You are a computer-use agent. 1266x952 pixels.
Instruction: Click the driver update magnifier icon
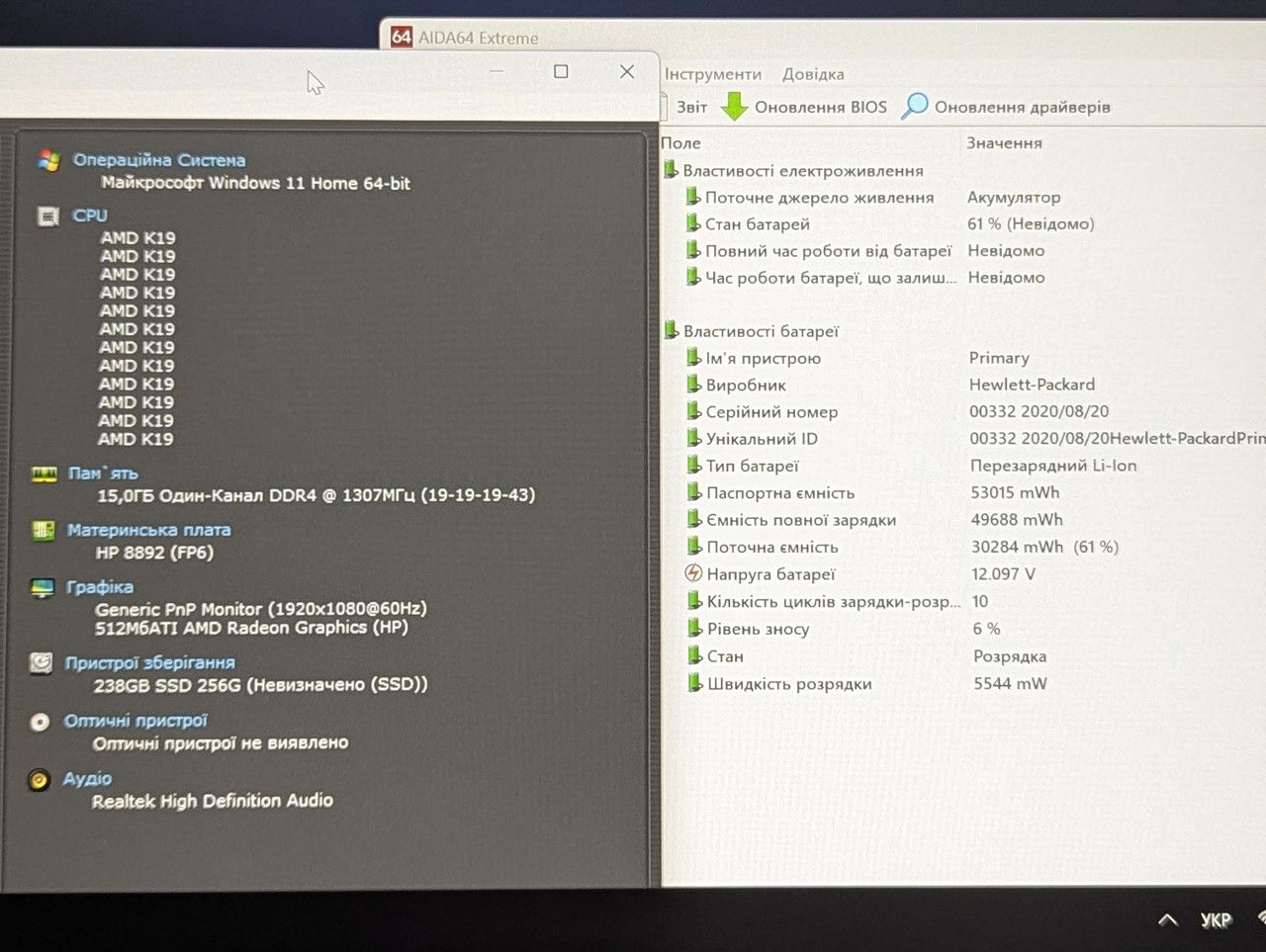click(x=915, y=106)
